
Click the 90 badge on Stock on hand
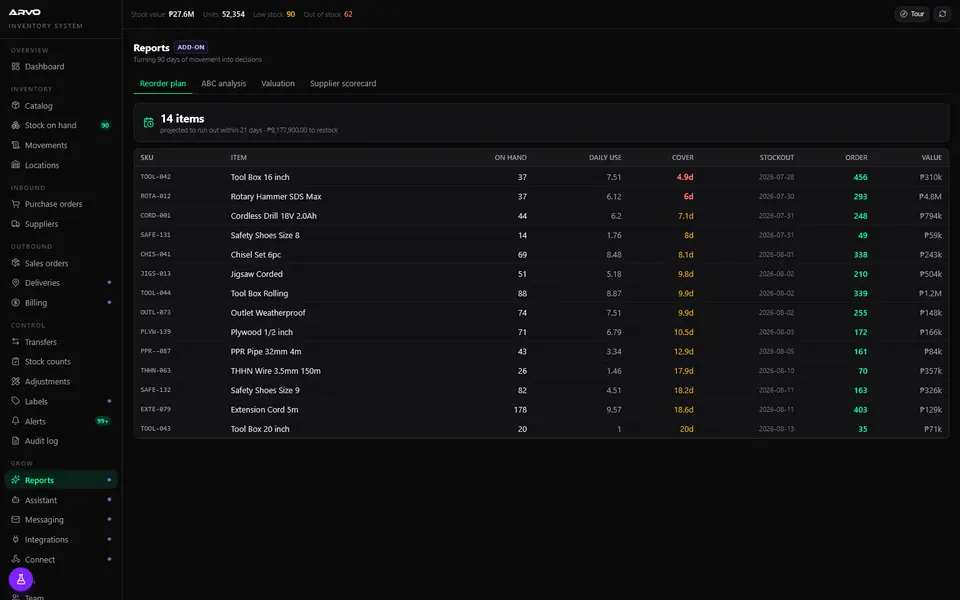pyautogui.click(x=105, y=126)
